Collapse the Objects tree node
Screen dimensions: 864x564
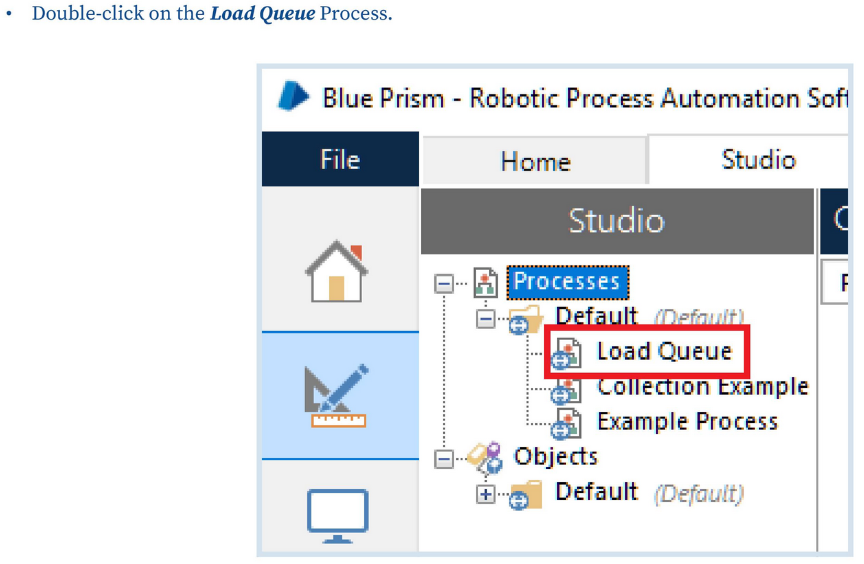pyautogui.click(x=444, y=459)
